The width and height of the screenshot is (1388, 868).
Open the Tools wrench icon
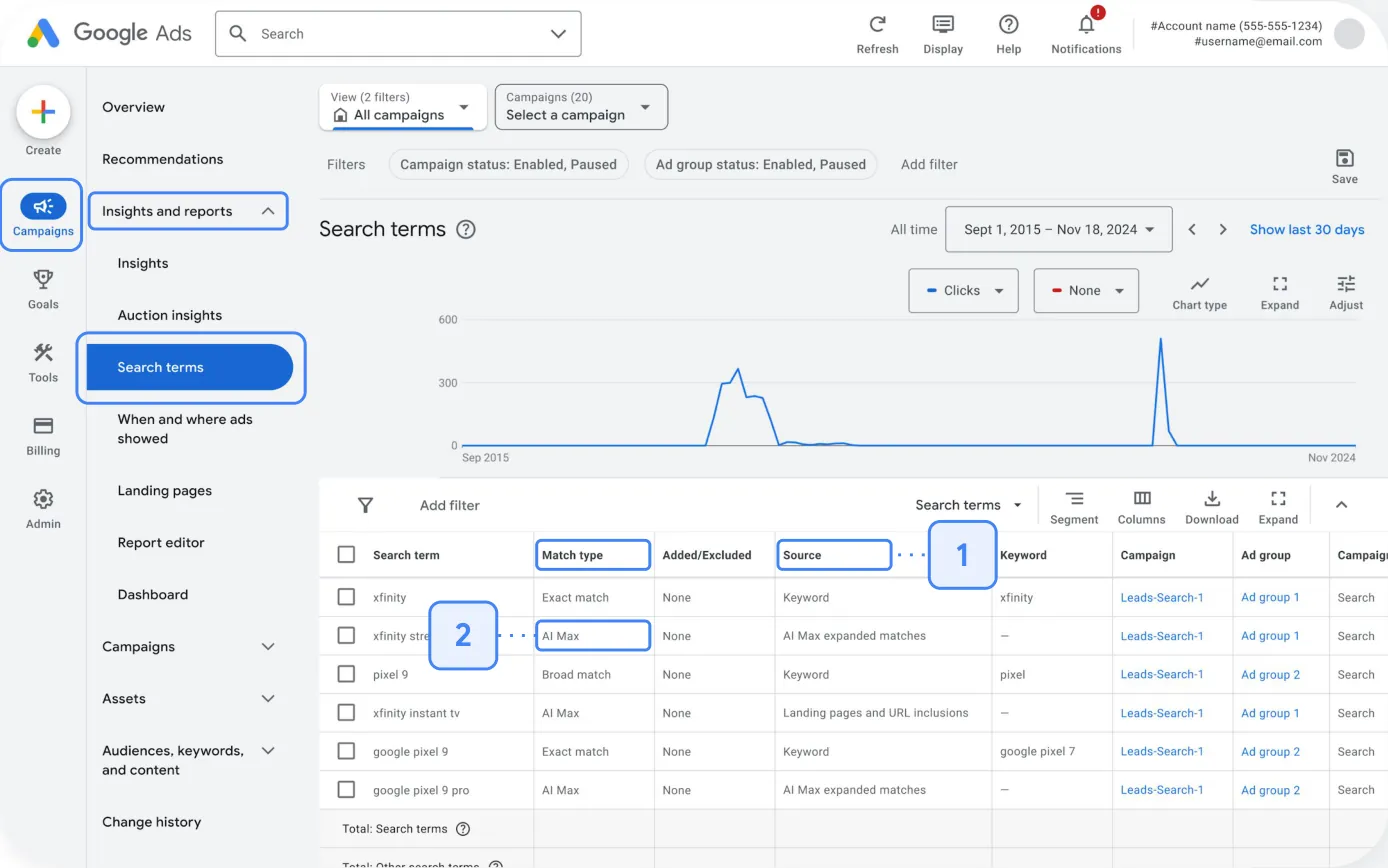pyautogui.click(x=43, y=352)
